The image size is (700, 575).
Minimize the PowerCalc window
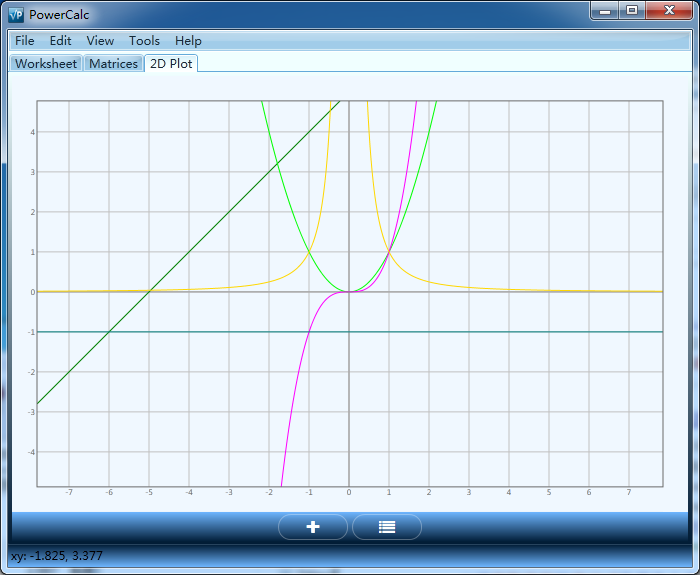click(x=605, y=11)
